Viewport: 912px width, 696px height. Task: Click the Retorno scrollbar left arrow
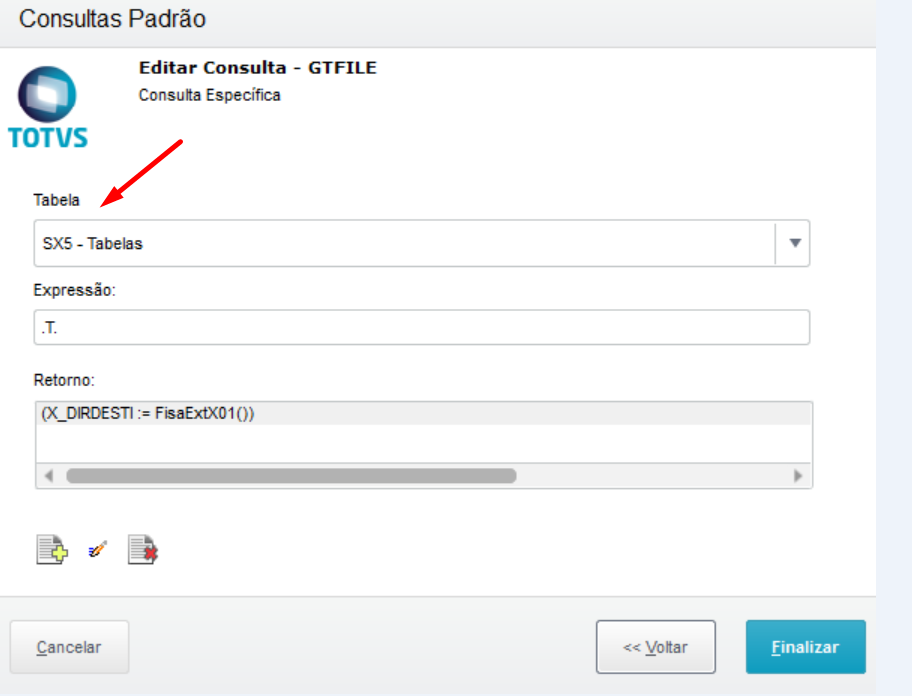tap(48, 476)
